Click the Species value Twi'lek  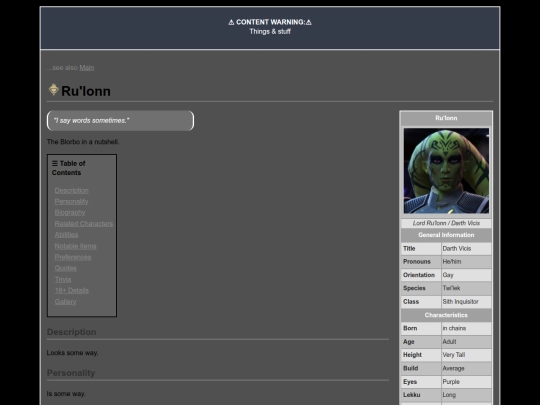click(466, 288)
